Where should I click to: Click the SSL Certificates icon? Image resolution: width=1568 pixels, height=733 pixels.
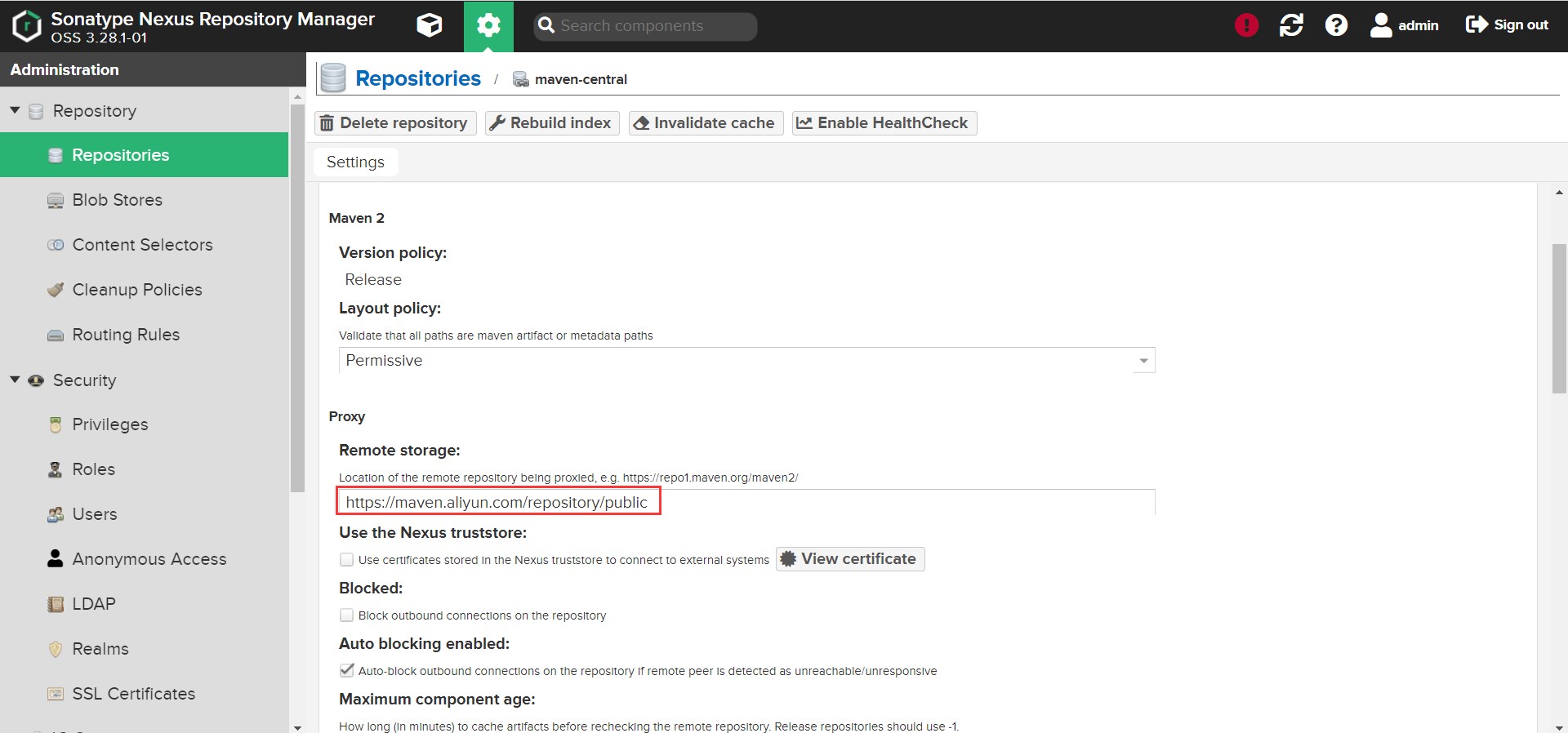click(x=56, y=694)
